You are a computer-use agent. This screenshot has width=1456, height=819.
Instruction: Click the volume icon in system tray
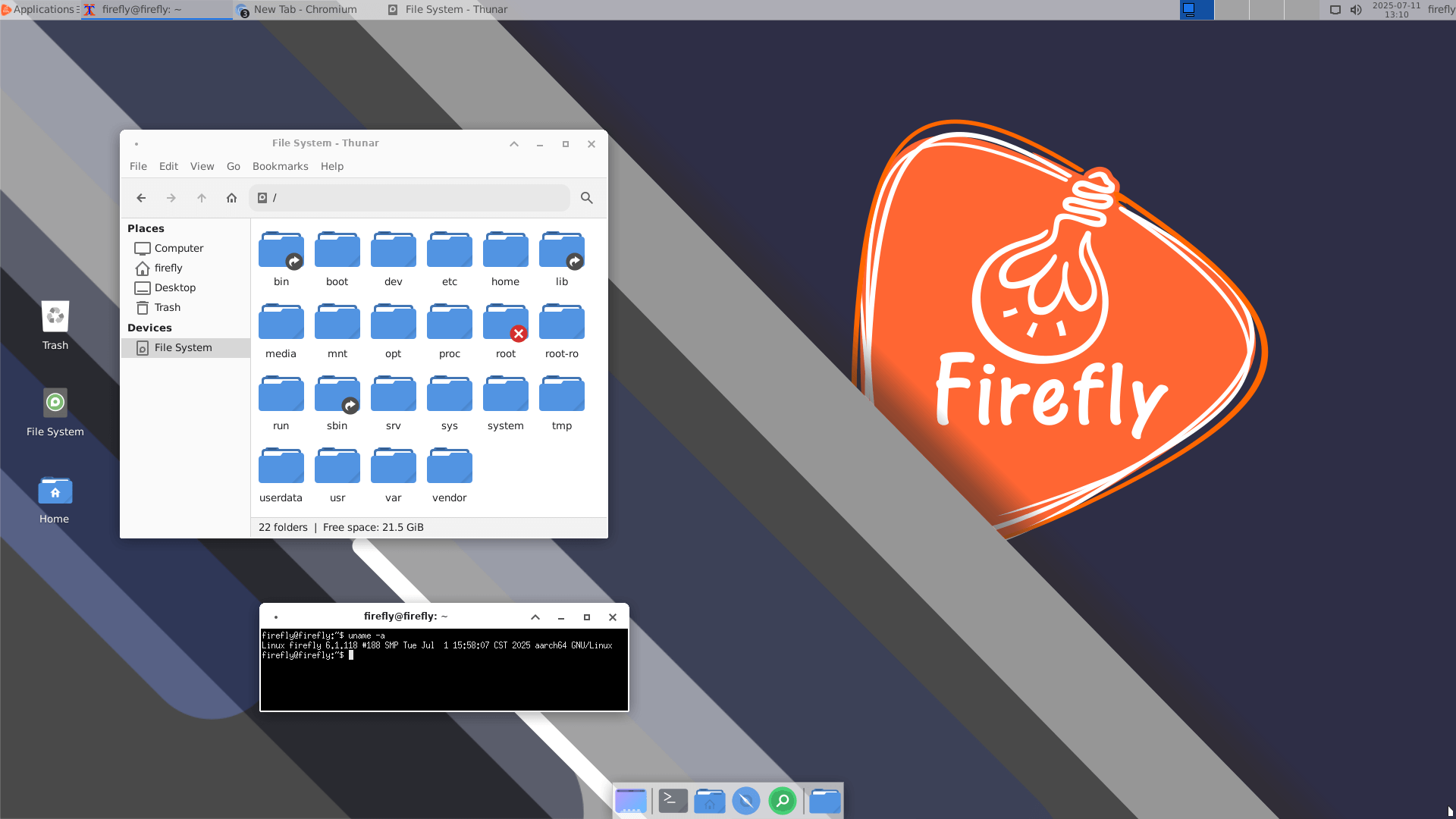click(x=1356, y=10)
